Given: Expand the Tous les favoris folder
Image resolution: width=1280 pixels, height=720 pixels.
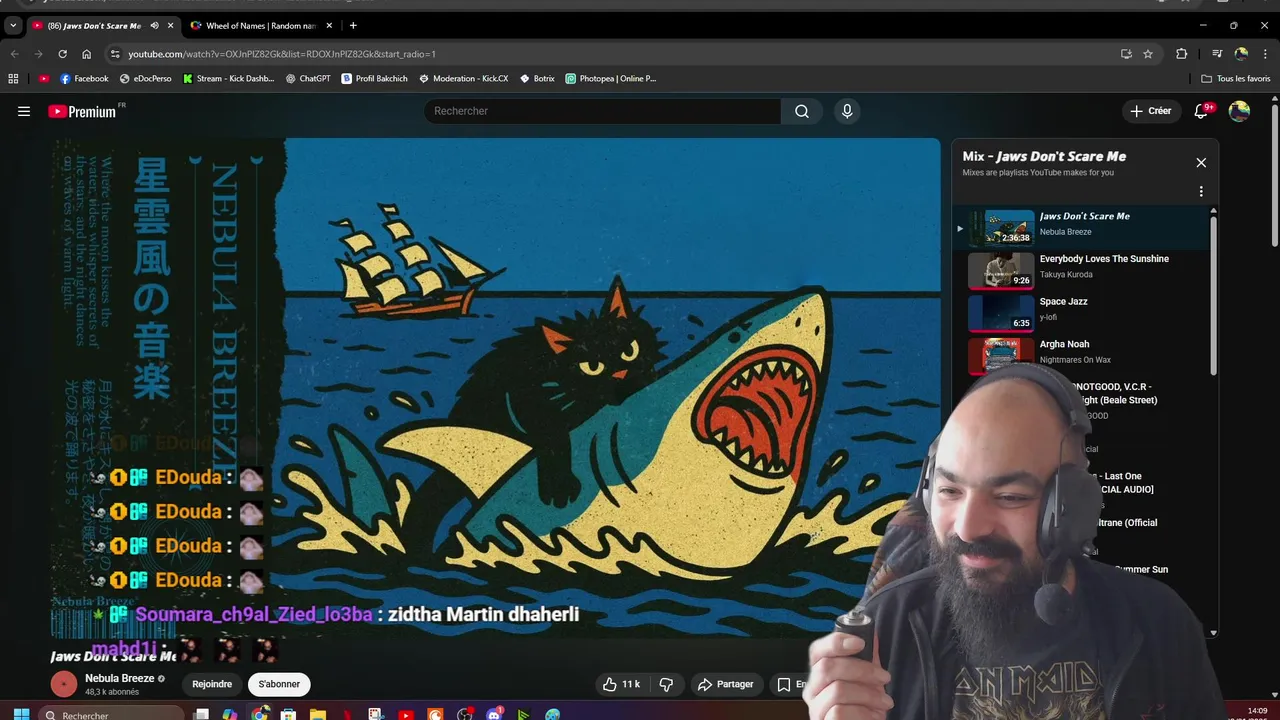Looking at the screenshot, I should 1235,78.
